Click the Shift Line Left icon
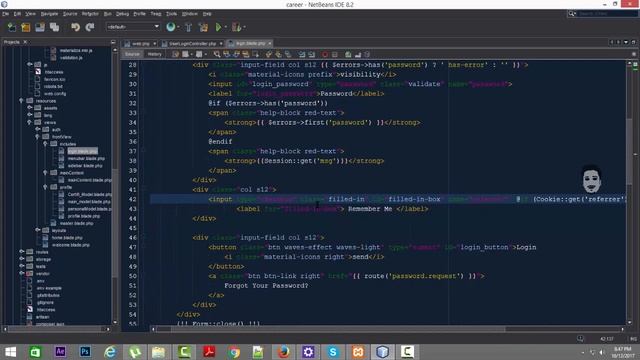 click(x=302, y=54)
